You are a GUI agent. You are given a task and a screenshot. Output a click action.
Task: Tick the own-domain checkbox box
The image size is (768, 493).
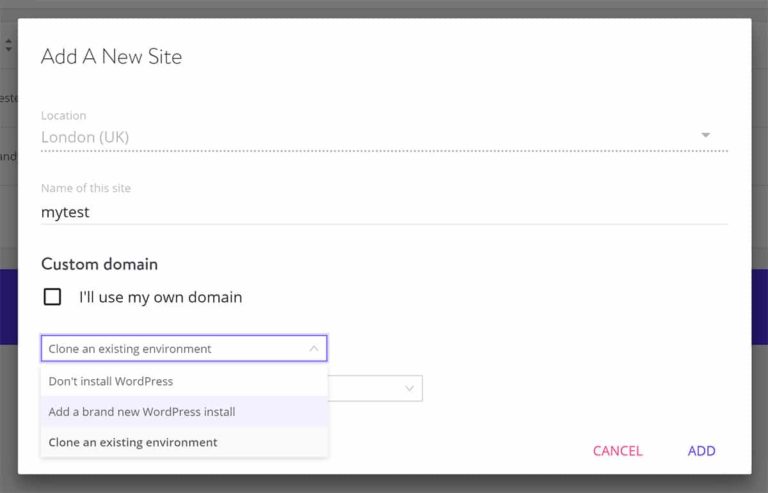53,297
